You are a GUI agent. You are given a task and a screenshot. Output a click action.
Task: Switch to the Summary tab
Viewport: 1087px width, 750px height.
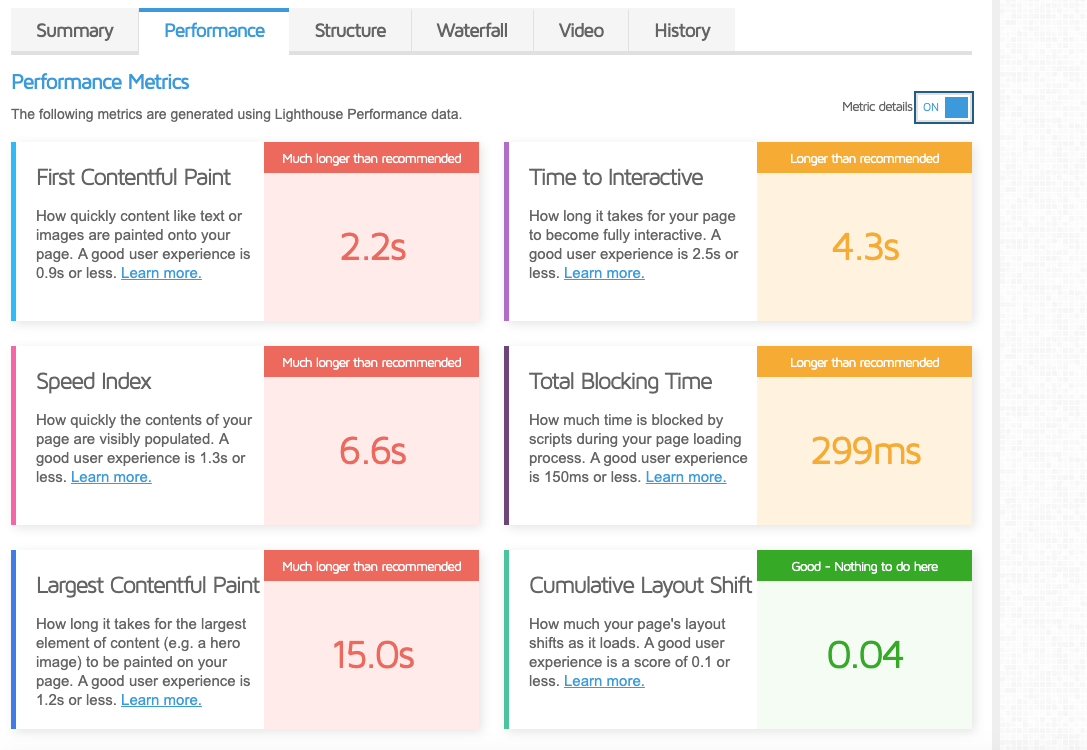[x=74, y=30]
